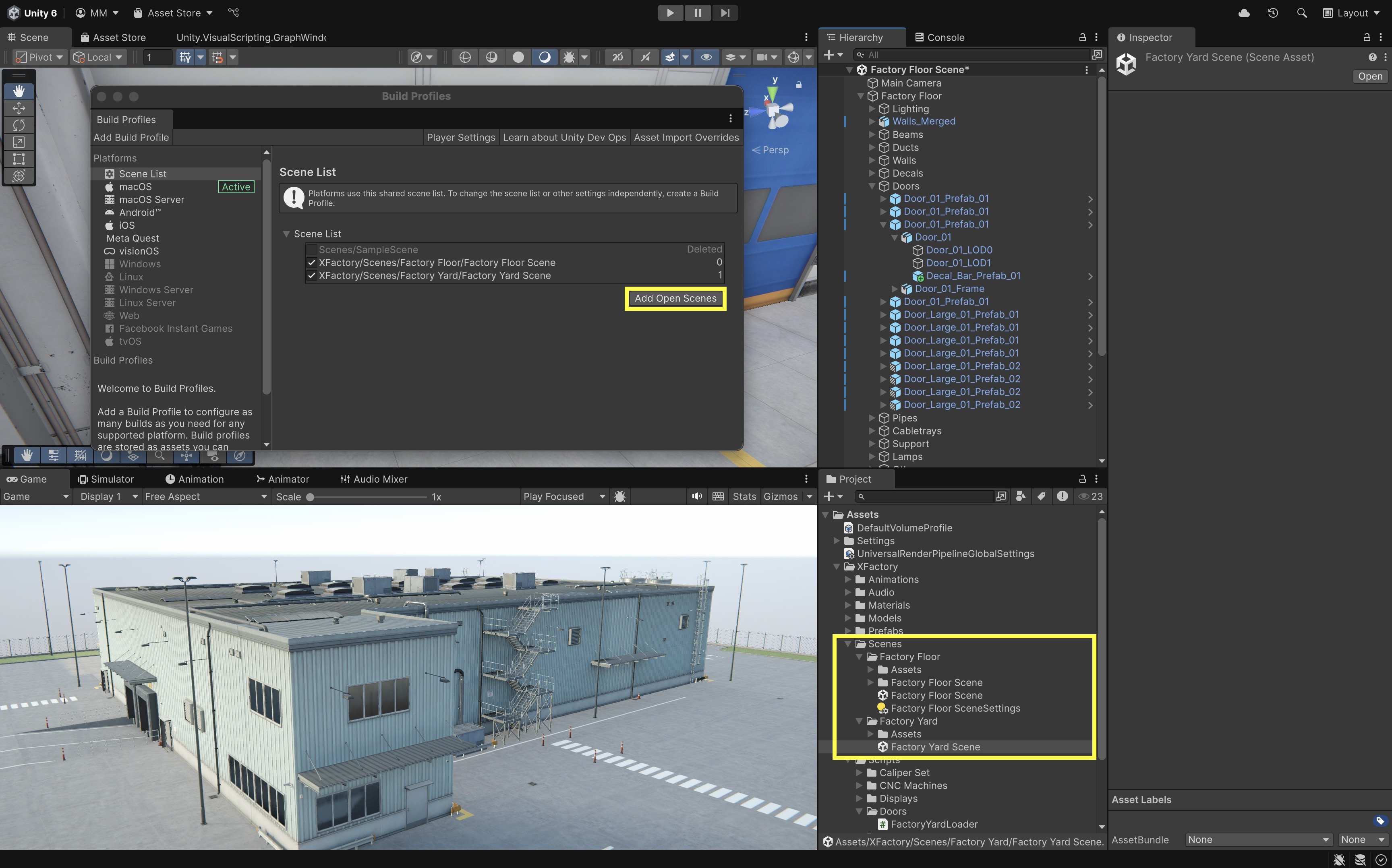Click the Pause button in top toolbar
Viewport: 1392px width, 868px height.
pyautogui.click(x=697, y=12)
